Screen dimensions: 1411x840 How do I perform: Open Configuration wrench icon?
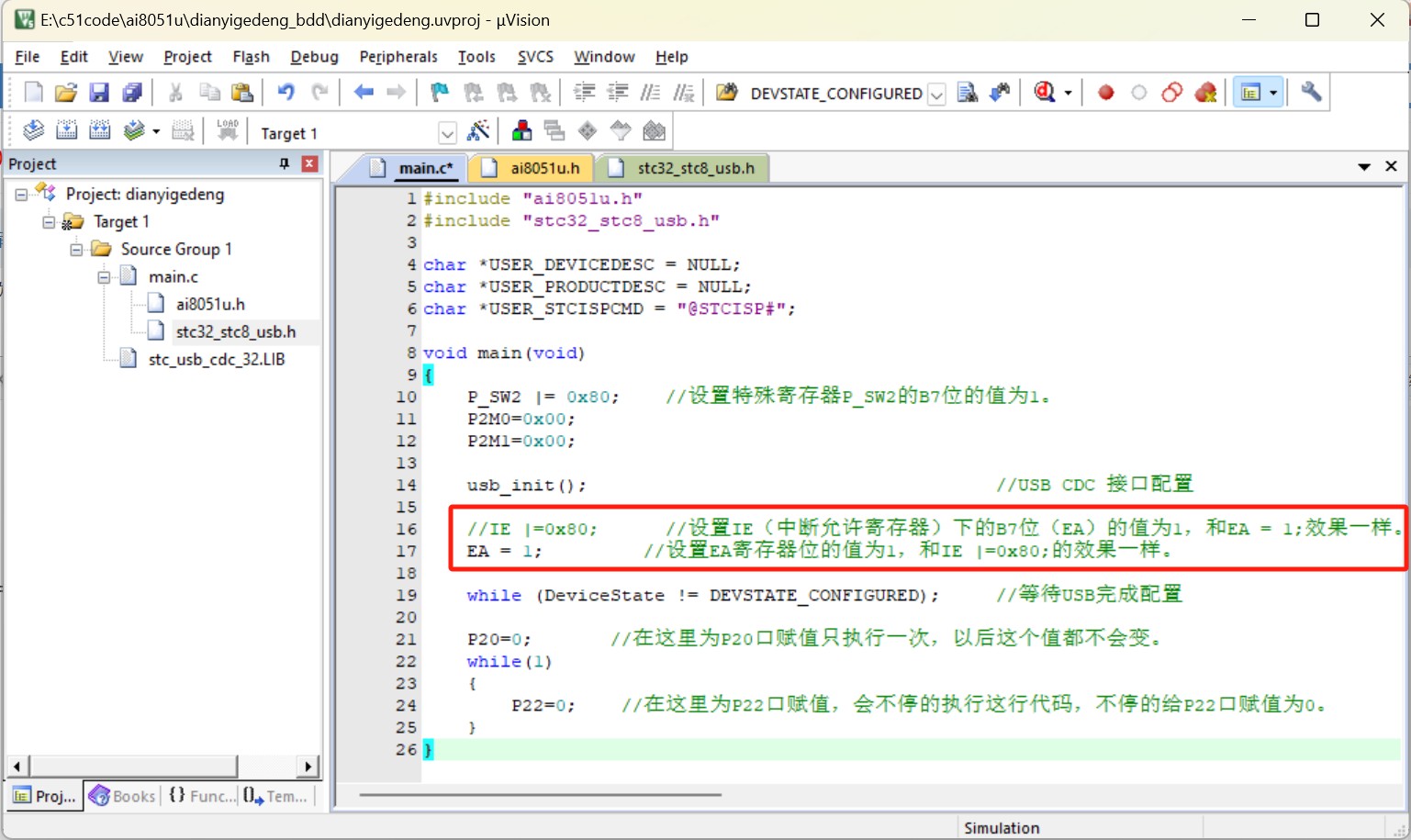[1311, 92]
